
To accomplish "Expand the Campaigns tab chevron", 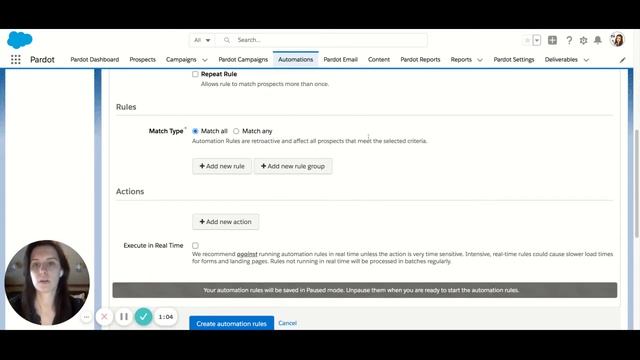I will point(205,60).
